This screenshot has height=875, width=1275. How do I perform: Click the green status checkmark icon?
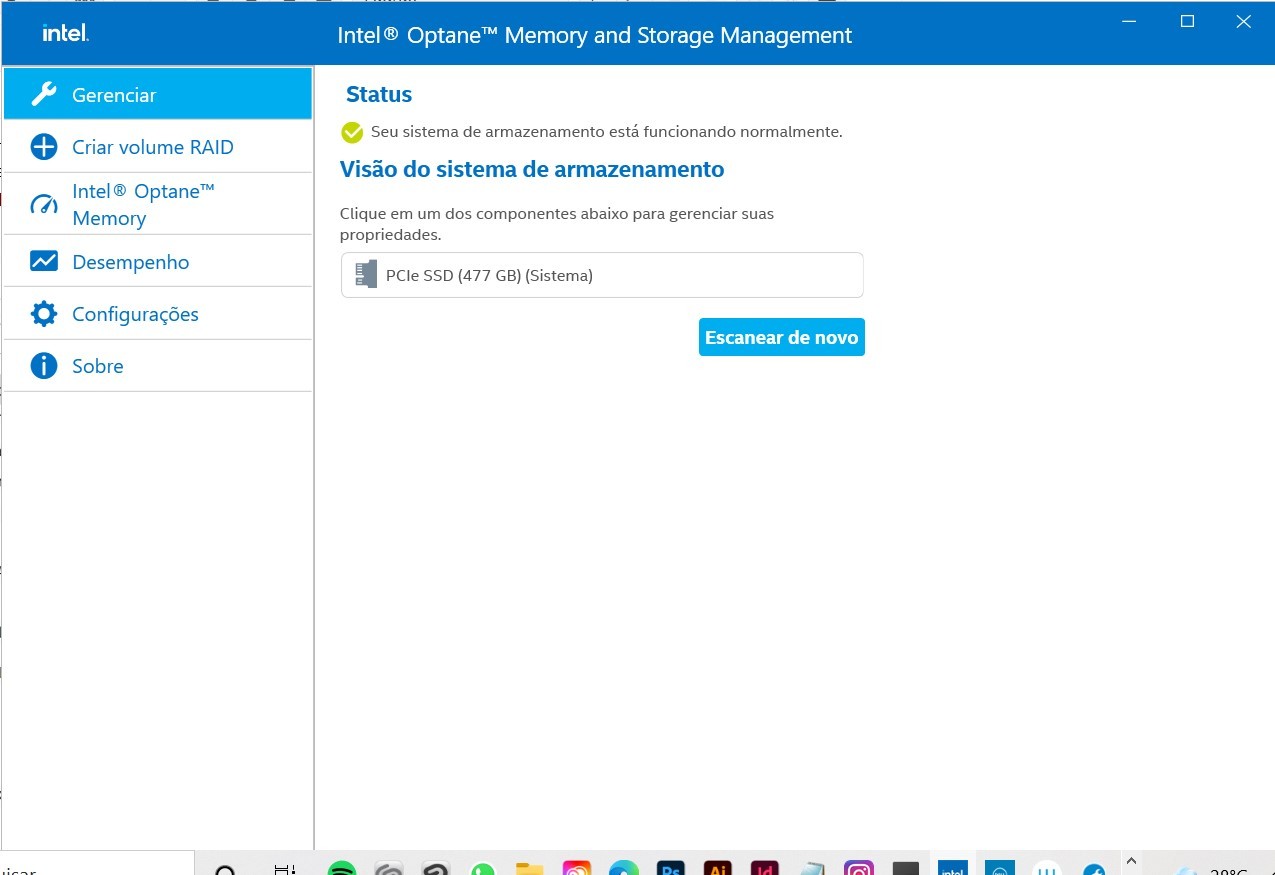(351, 132)
